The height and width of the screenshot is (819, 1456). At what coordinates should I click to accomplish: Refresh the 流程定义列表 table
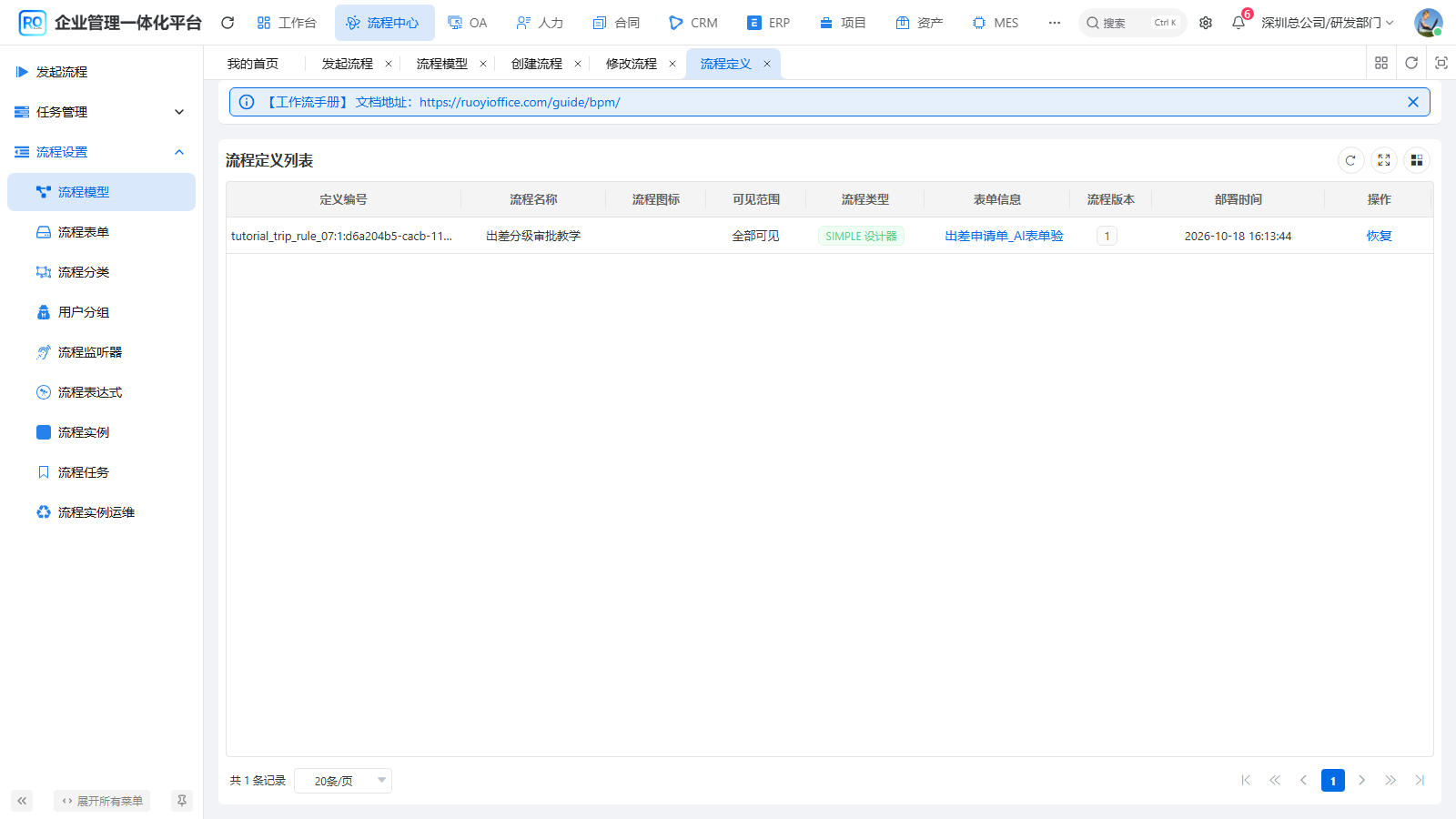coord(1350,160)
